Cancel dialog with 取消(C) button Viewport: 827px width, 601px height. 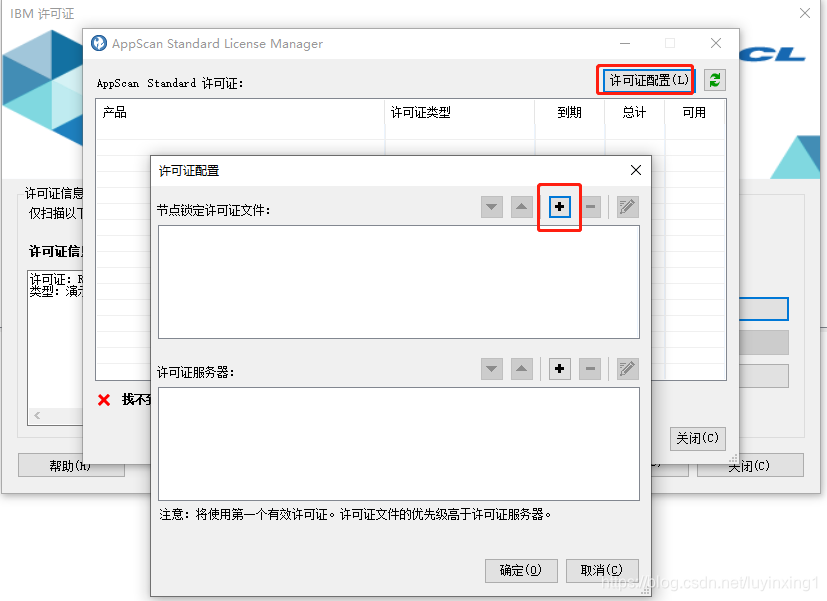click(x=602, y=570)
